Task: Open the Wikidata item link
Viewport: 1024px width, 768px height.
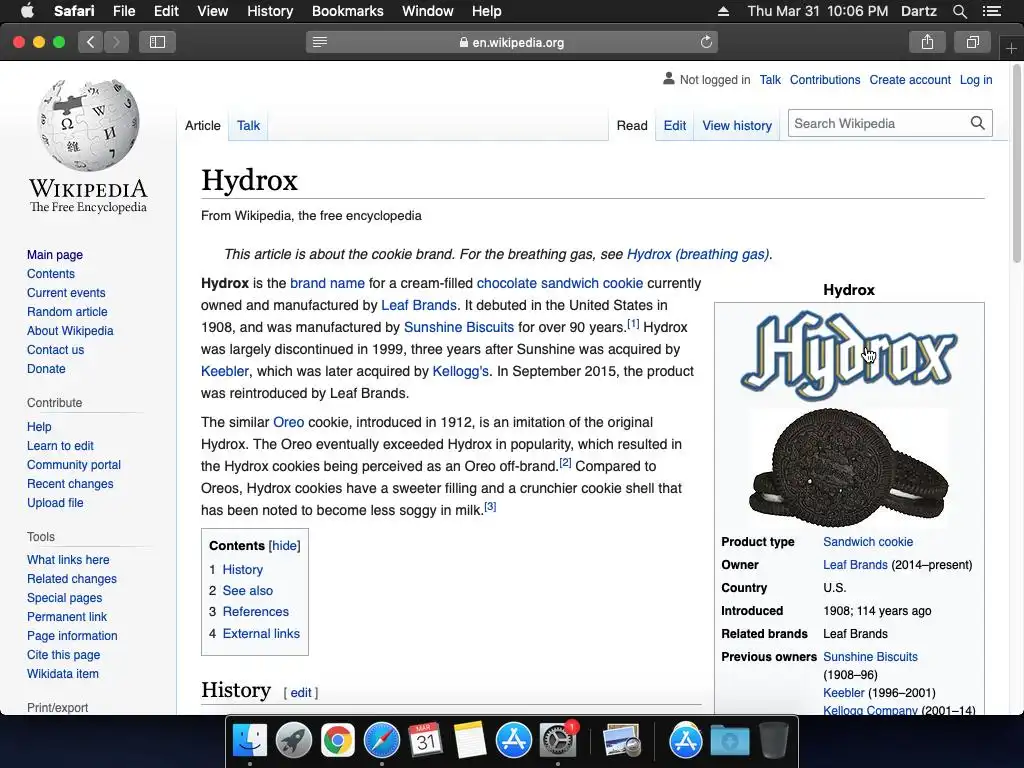Action: pyautogui.click(x=63, y=673)
